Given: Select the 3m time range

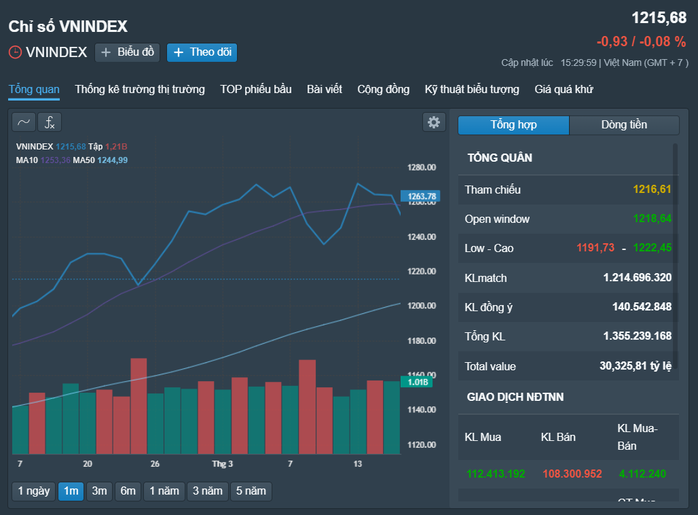Looking at the screenshot, I should coord(99,491).
